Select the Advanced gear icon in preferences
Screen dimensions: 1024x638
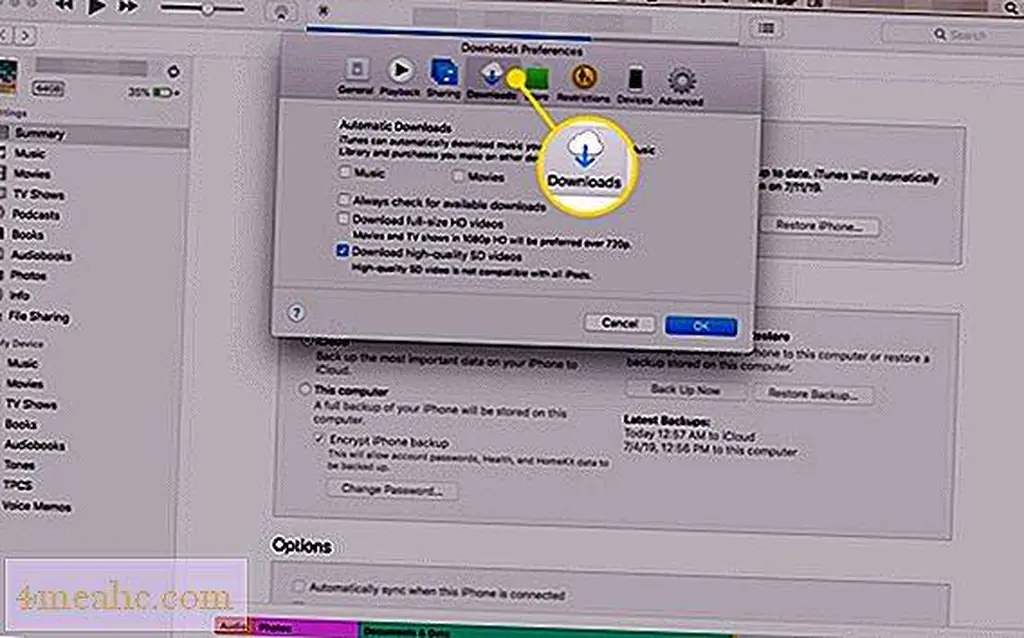[682, 82]
